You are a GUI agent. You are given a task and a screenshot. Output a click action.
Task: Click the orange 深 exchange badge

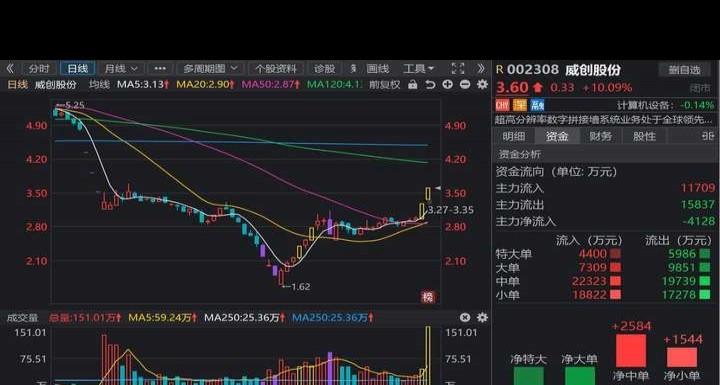pos(520,106)
